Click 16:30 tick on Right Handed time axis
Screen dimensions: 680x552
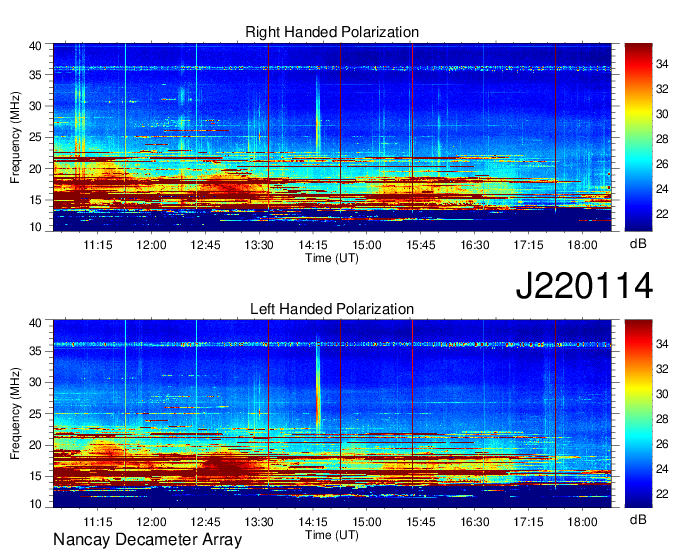(474, 245)
